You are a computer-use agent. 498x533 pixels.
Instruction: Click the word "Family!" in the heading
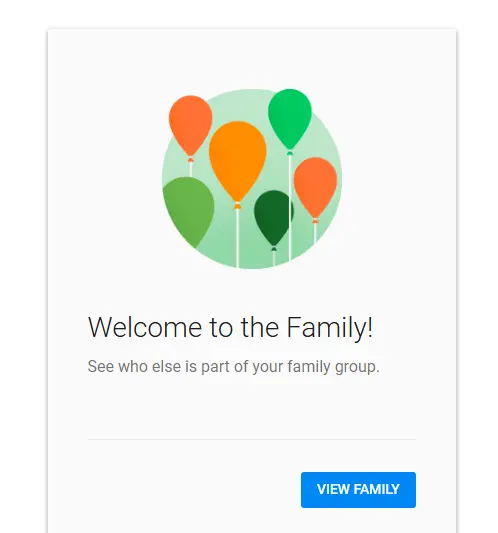click(330, 327)
